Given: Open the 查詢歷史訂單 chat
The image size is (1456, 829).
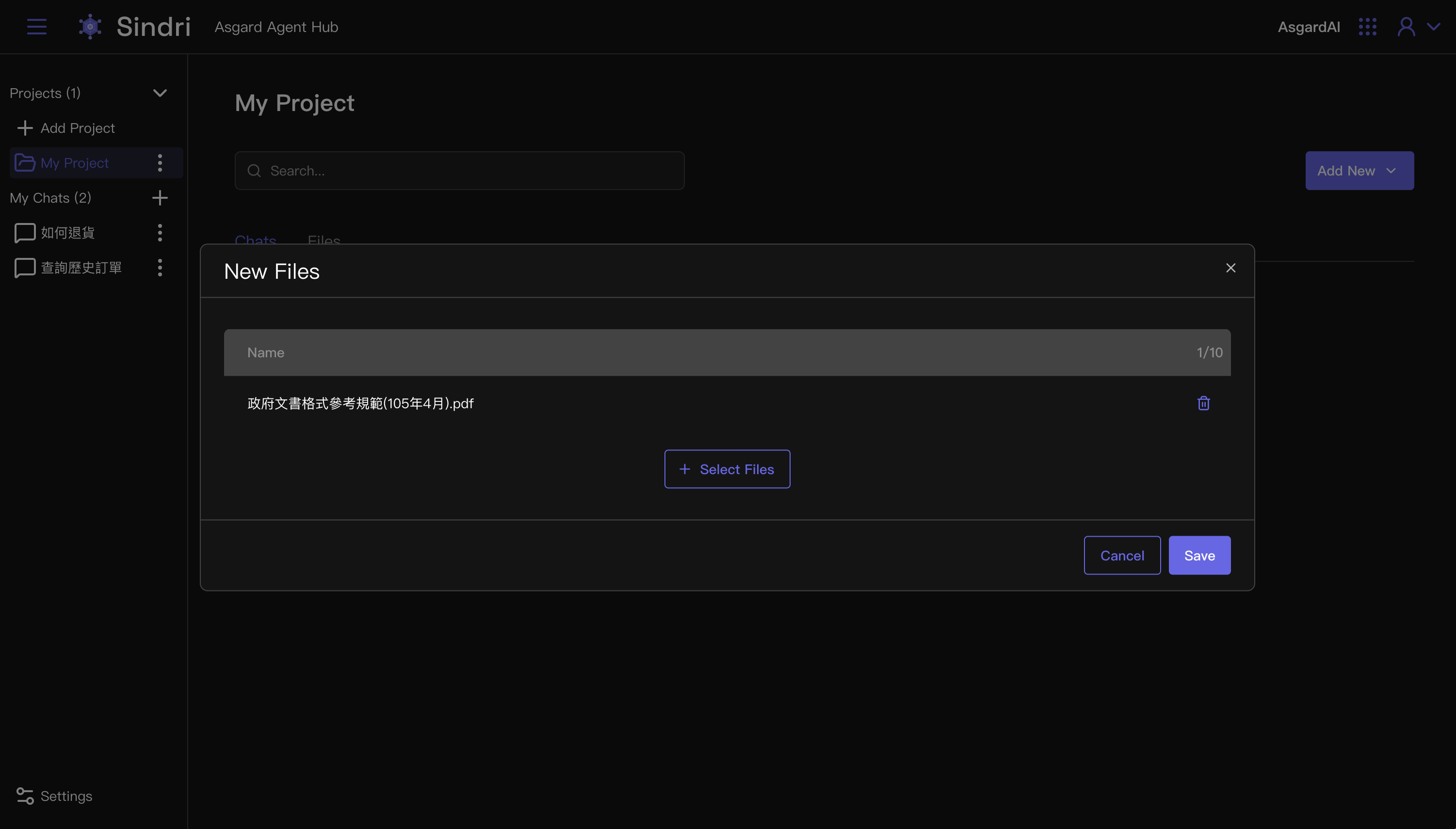Looking at the screenshot, I should click(x=81, y=268).
